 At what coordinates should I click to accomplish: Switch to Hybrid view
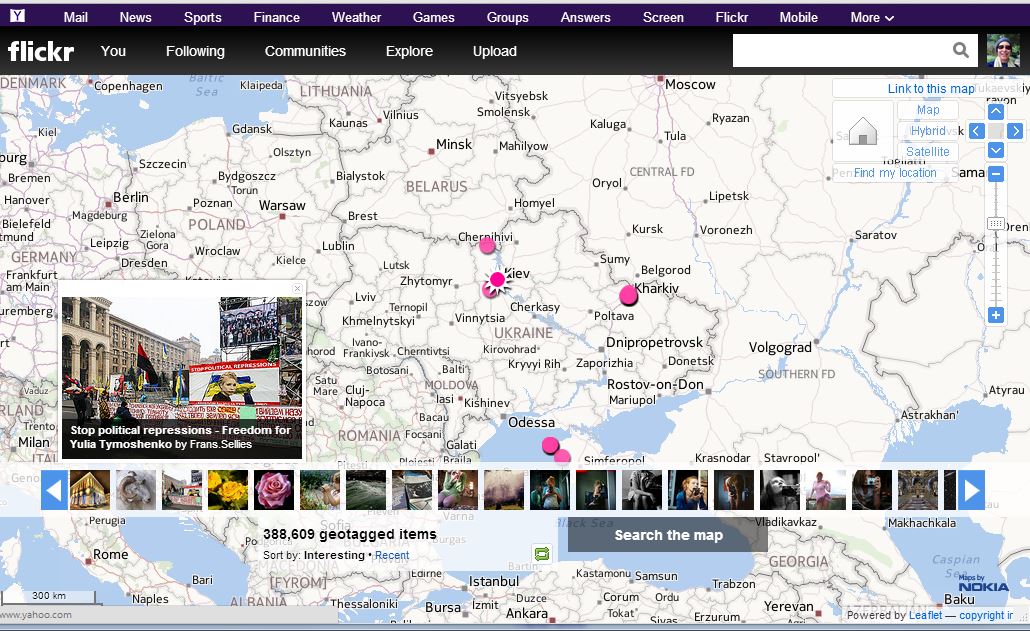pos(928,131)
